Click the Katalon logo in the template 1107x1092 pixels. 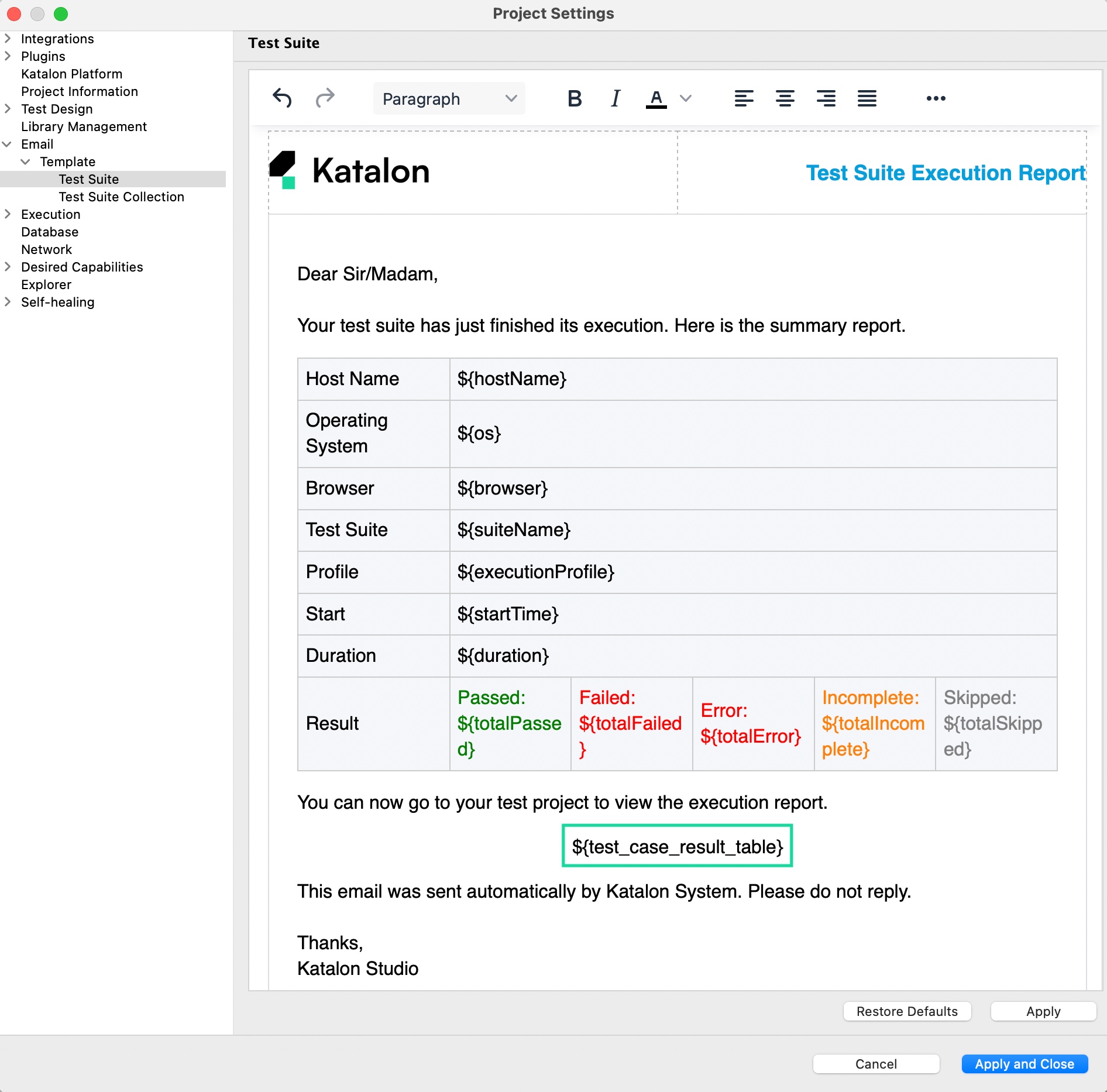tap(349, 170)
